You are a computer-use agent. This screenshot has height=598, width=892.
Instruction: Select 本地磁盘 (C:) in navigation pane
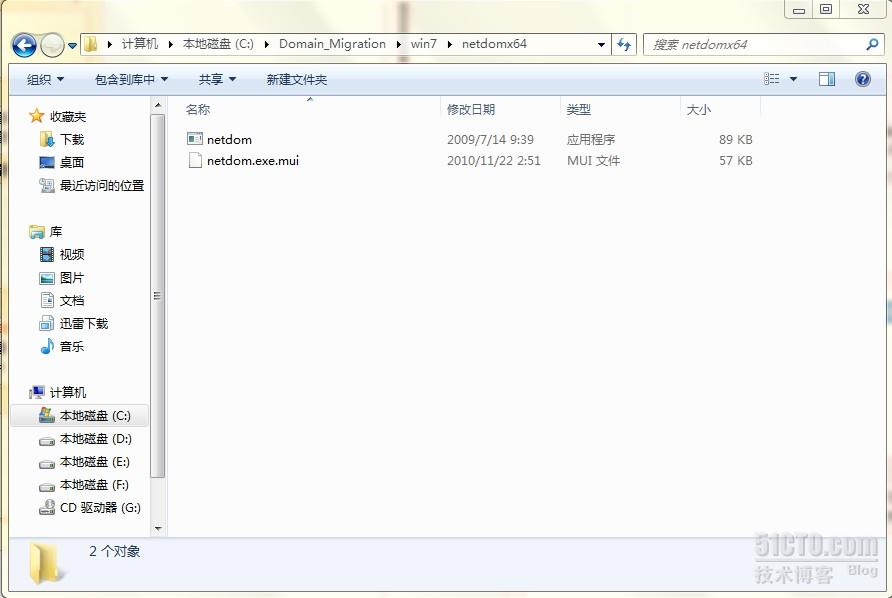80,415
